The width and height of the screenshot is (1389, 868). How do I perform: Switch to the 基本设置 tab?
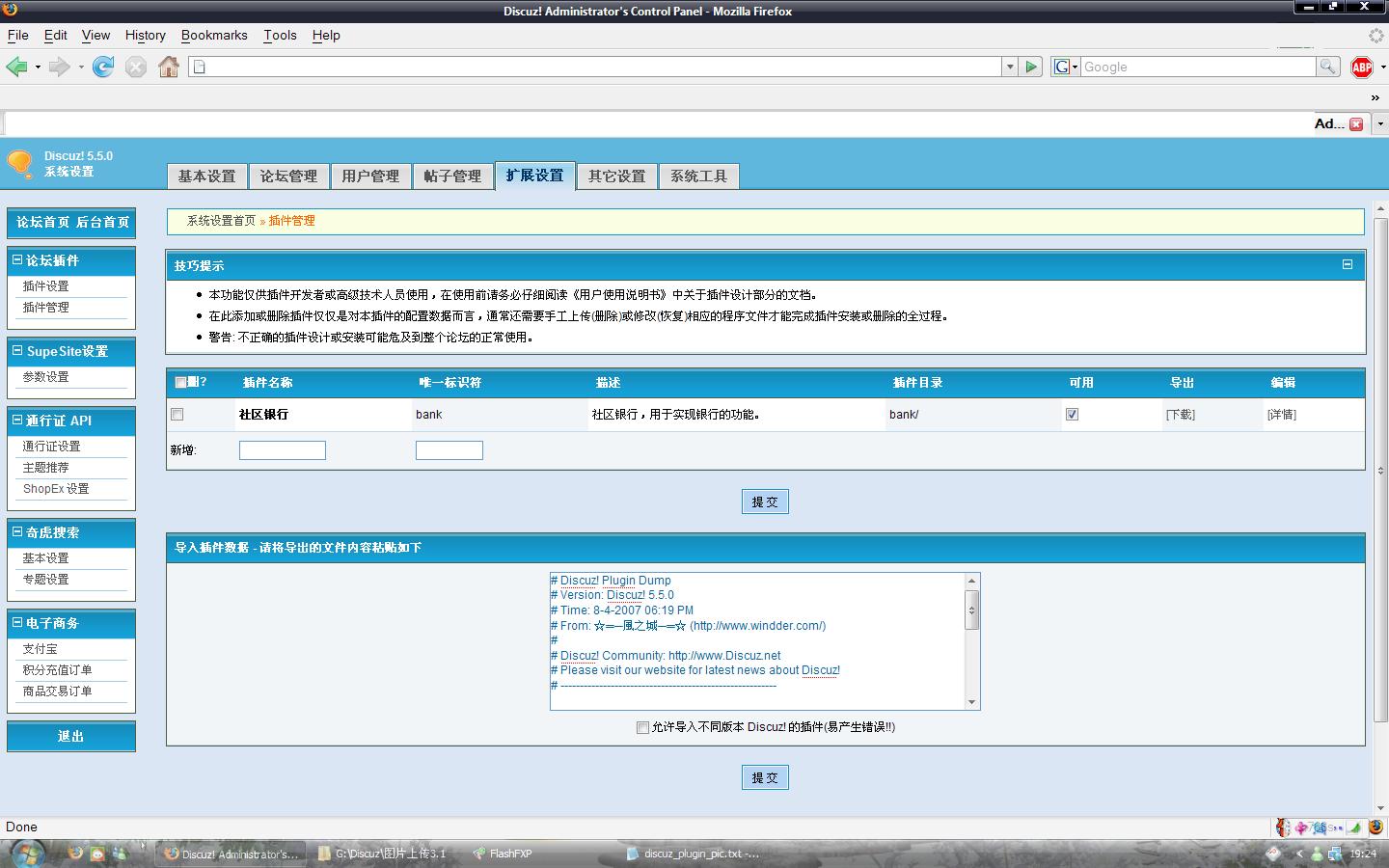(x=206, y=176)
